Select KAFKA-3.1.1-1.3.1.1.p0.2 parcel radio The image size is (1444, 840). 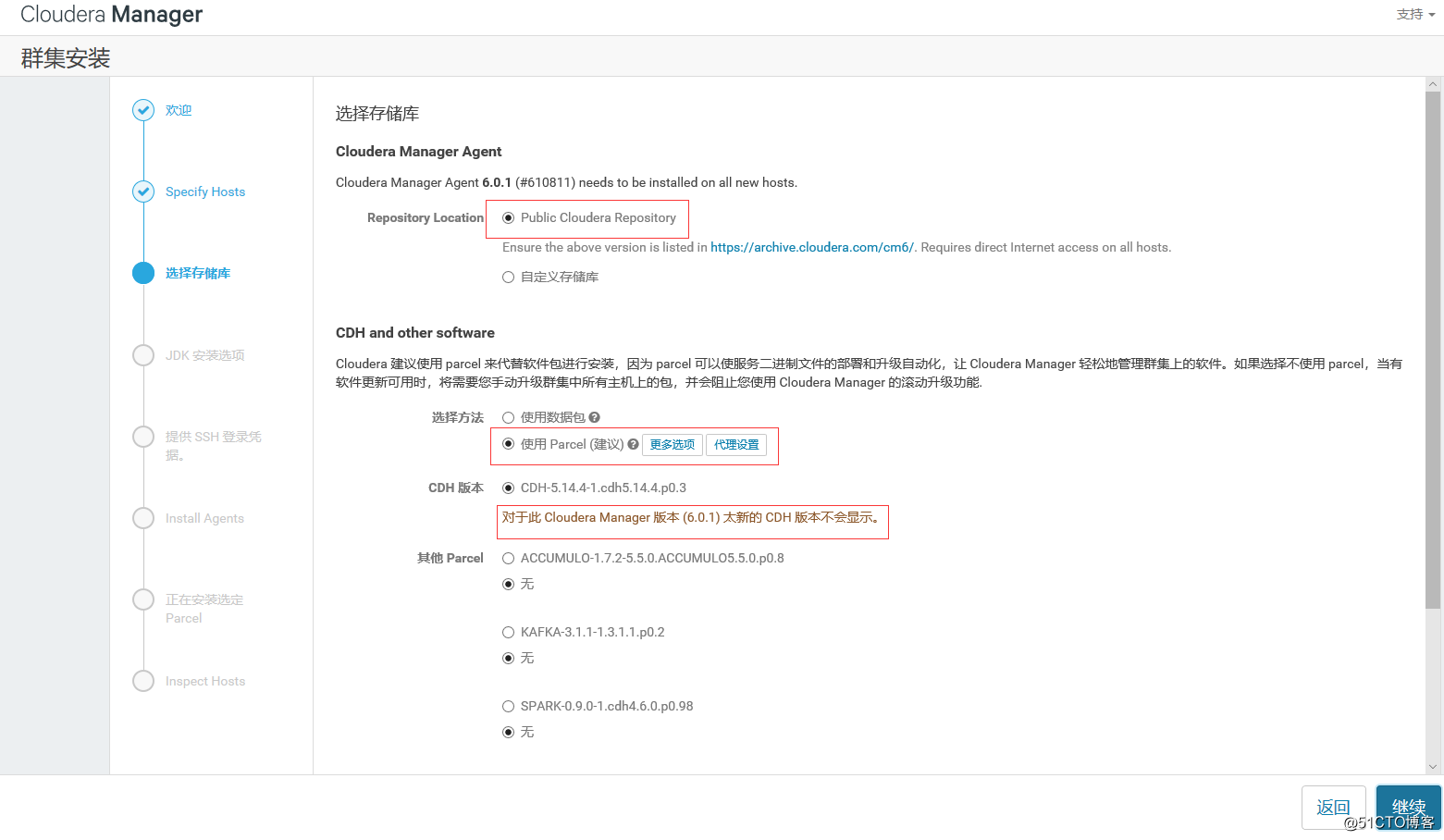(508, 632)
